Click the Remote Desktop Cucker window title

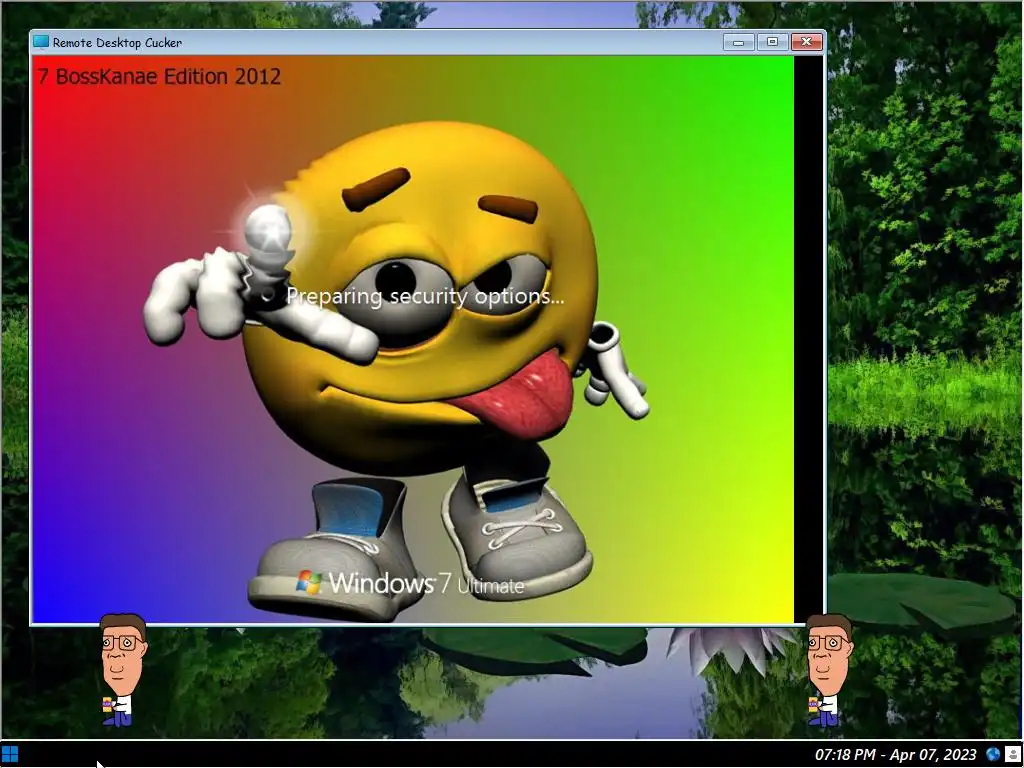click(118, 42)
